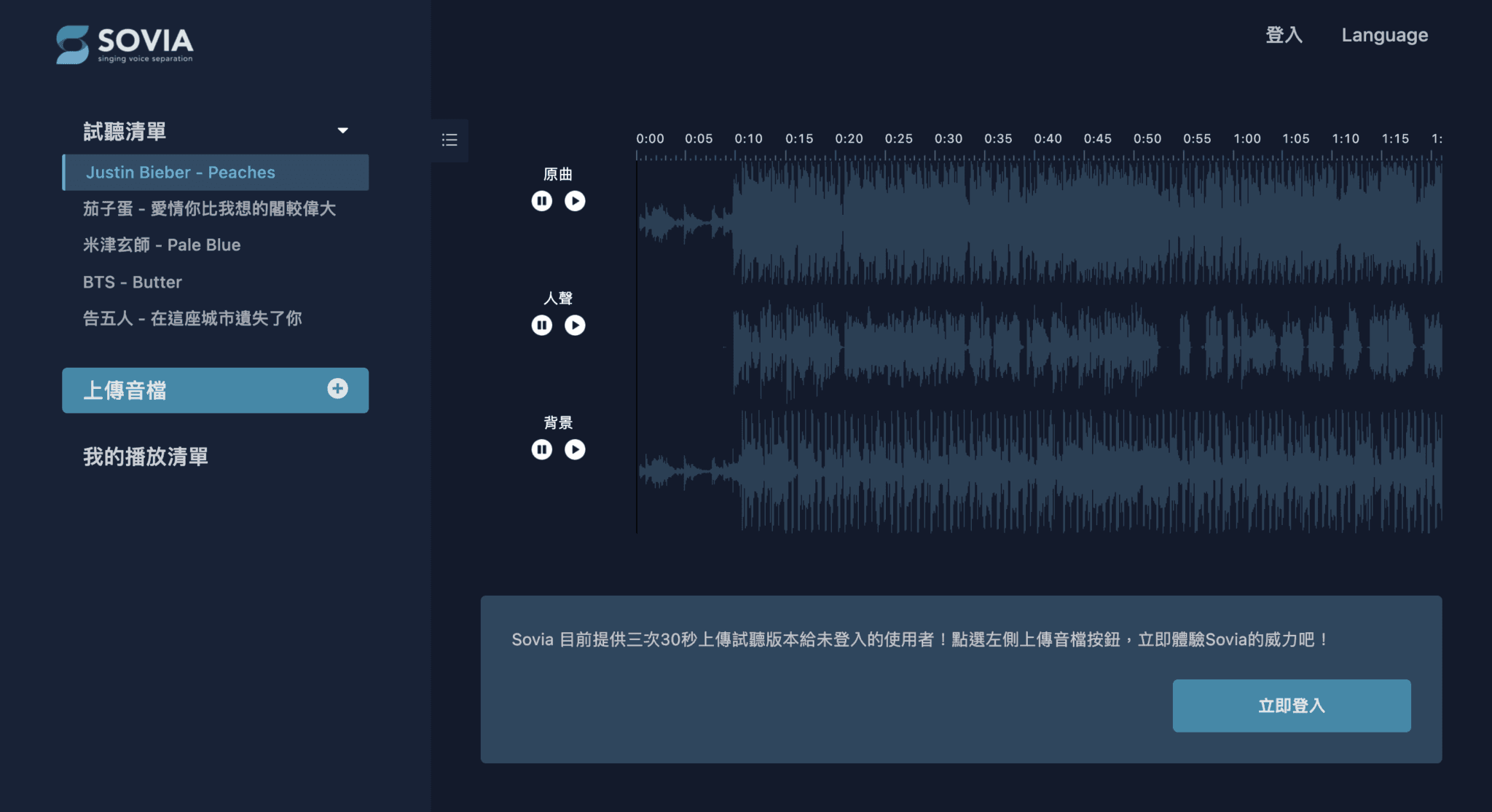Click 登入 in the top bar
Image resolution: width=1492 pixels, height=812 pixels.
tap(1284, 35)
